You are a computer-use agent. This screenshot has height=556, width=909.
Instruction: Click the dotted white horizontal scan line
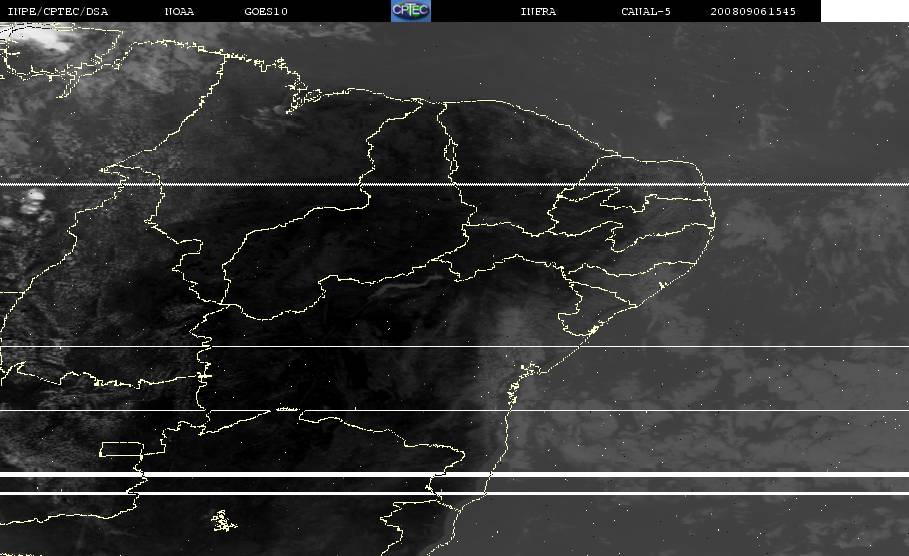coord(454,184)
